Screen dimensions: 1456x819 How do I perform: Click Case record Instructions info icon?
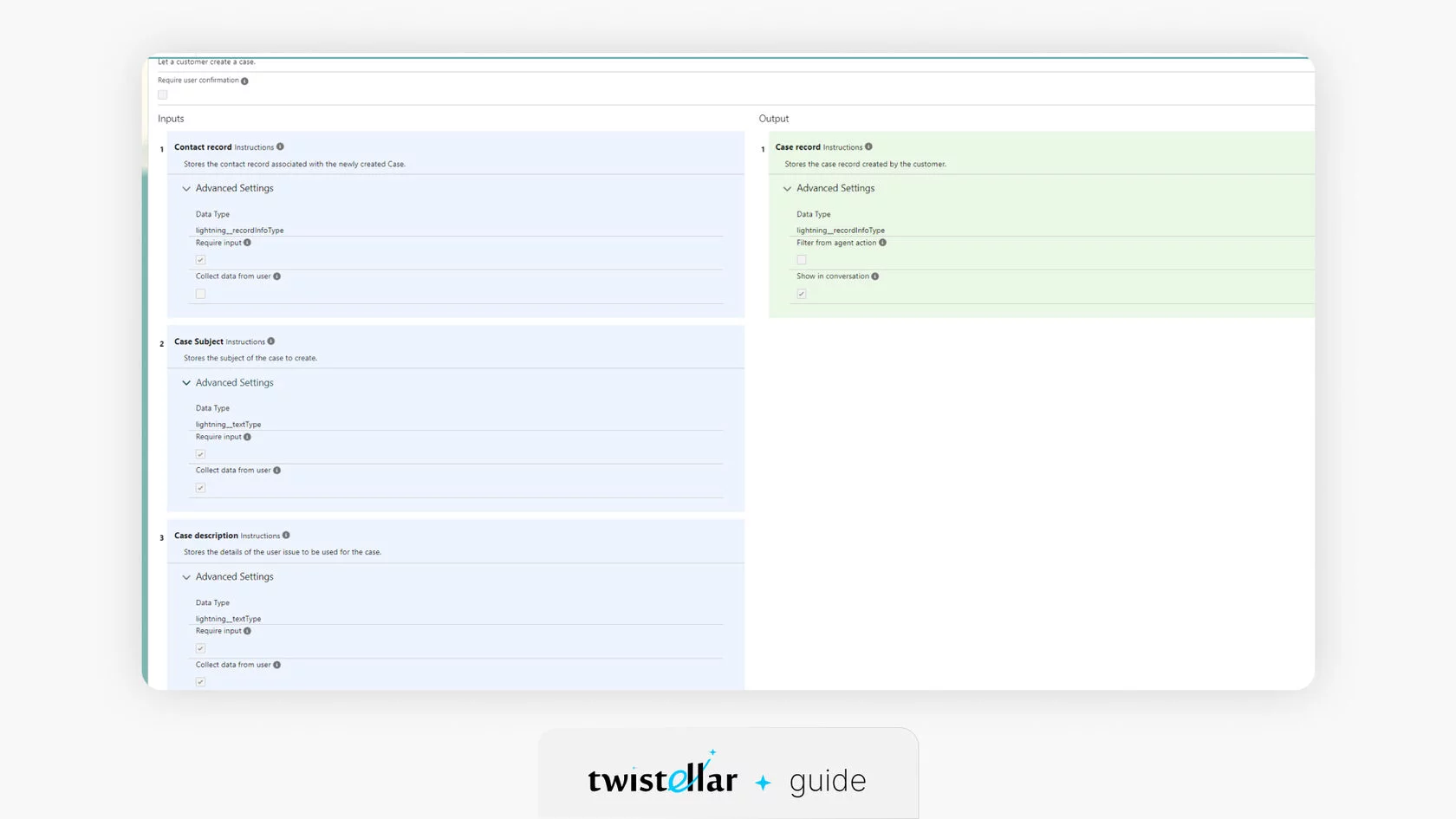click(868, 146)
